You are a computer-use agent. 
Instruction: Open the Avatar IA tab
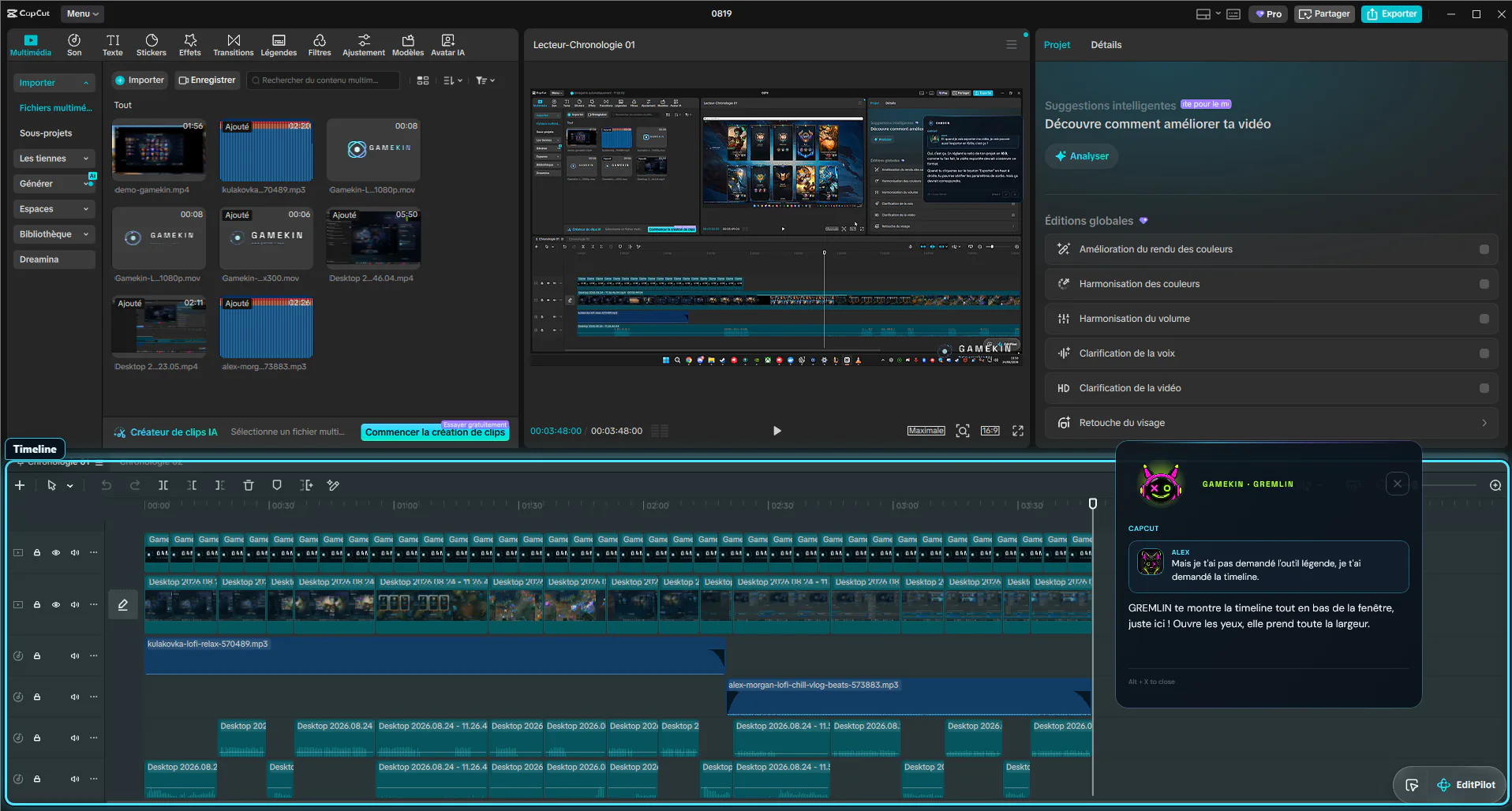pyautogui.click(x=447, y=45)
